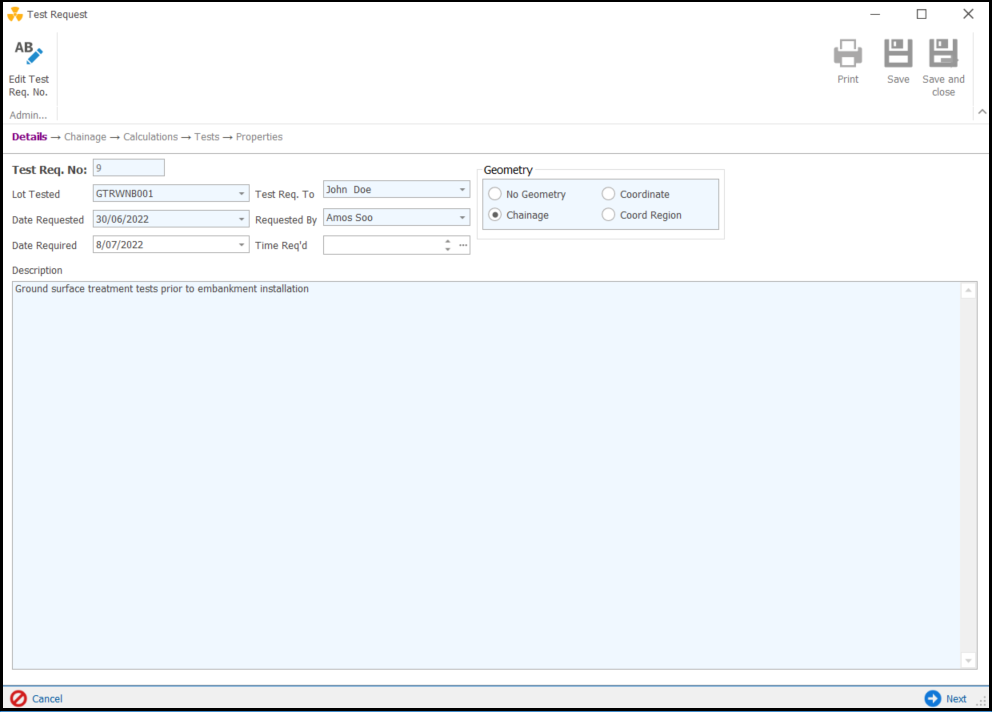The height and width of the screenshot is (712, 992).
Task: Collapse the ribbon using the chevron
Action: point(981,112)
